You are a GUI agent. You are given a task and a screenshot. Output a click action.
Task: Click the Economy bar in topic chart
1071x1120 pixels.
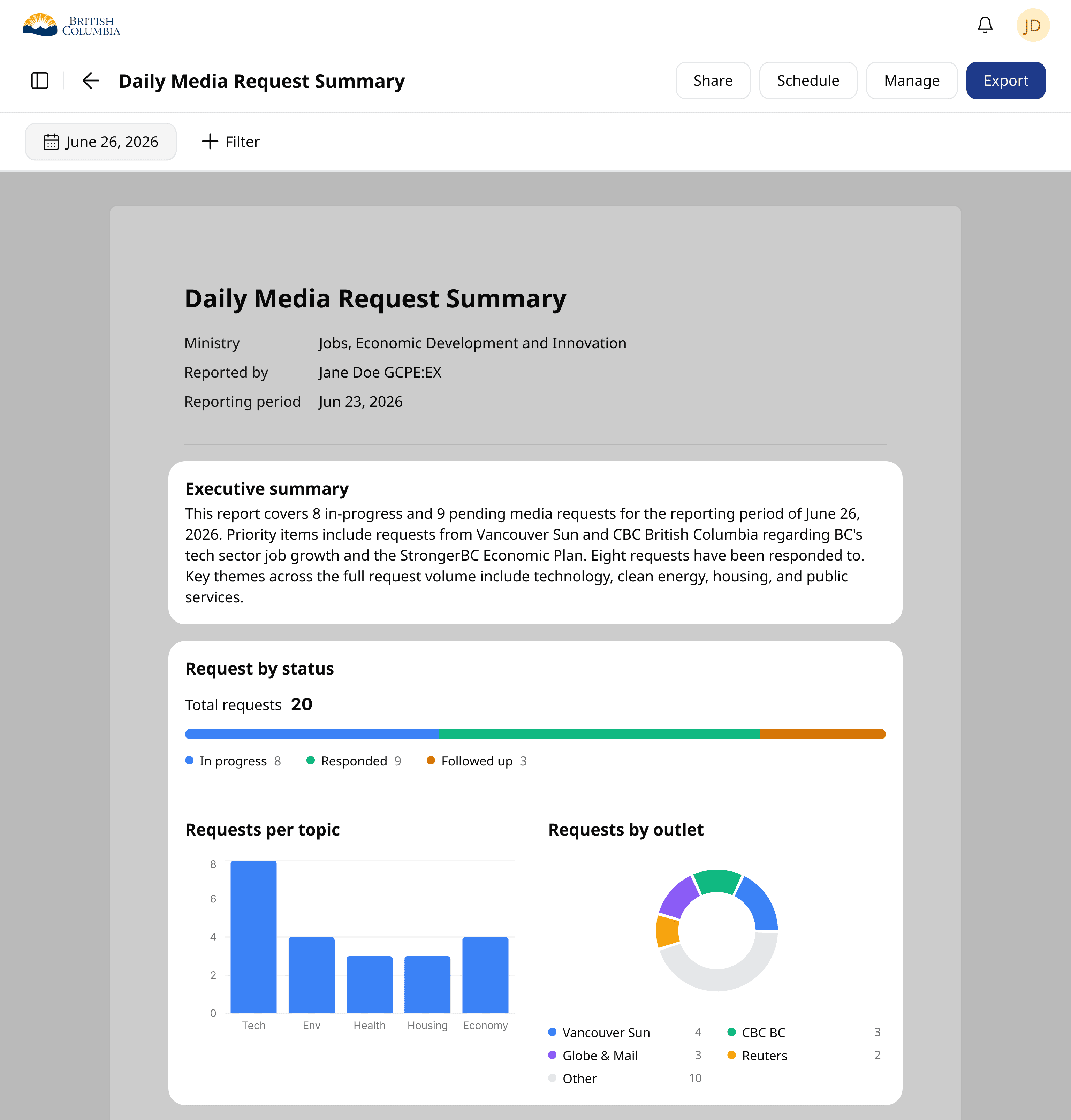click(485, 975)
